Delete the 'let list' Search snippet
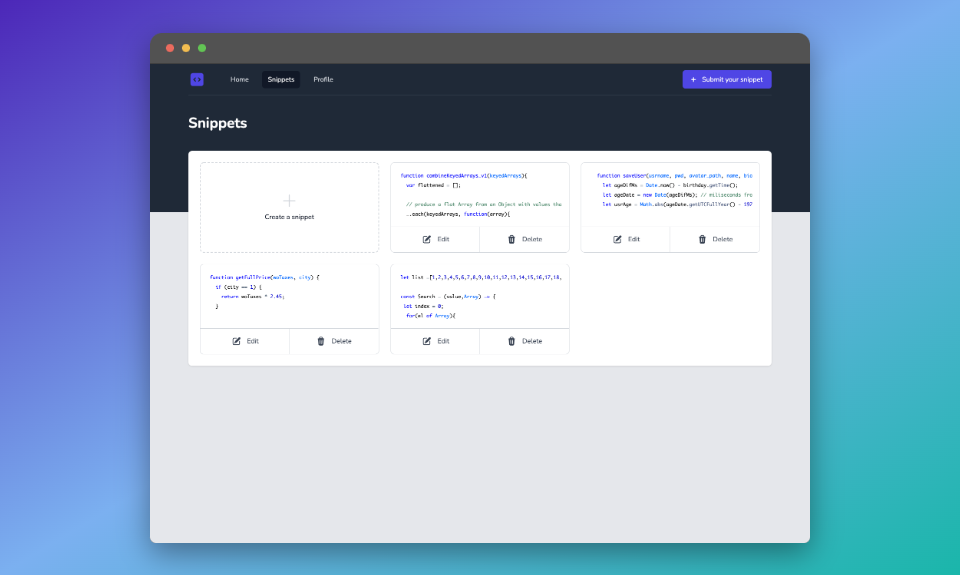960x575 pixels. click(525, 341)
